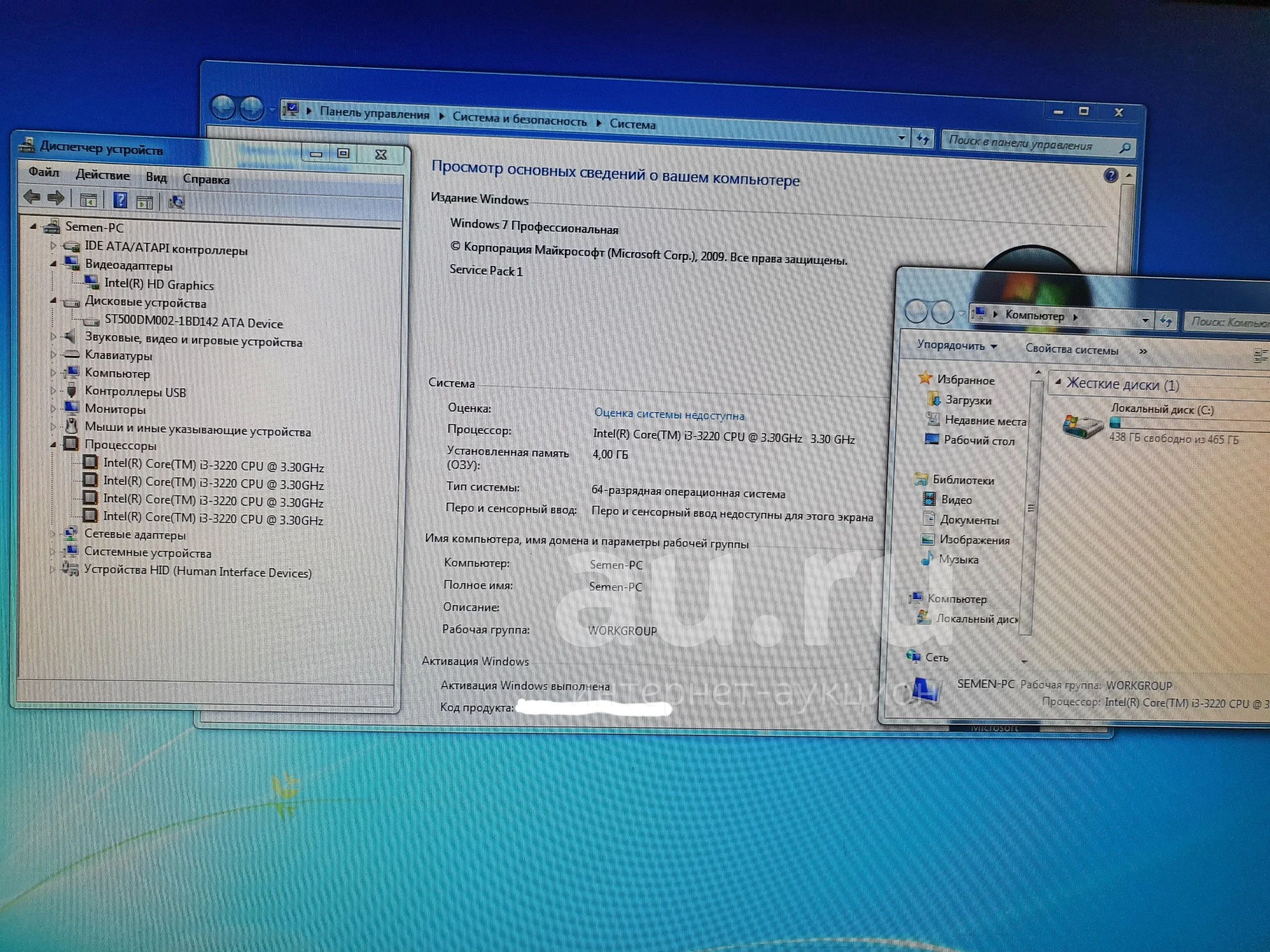Screen dimensions: 1270x952
Task: Open the Справка menu
Action: pyautogui.click(x=206, y=179)
